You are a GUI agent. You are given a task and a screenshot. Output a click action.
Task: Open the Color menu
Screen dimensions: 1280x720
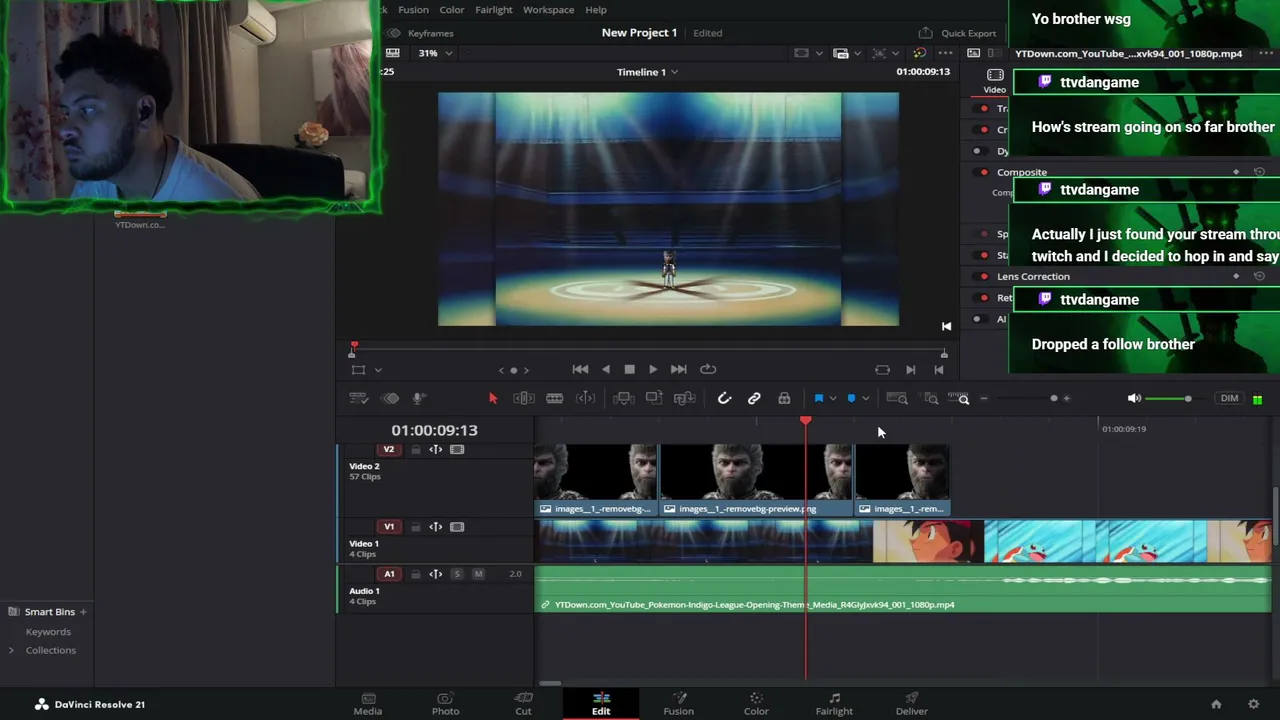(451, 10)
